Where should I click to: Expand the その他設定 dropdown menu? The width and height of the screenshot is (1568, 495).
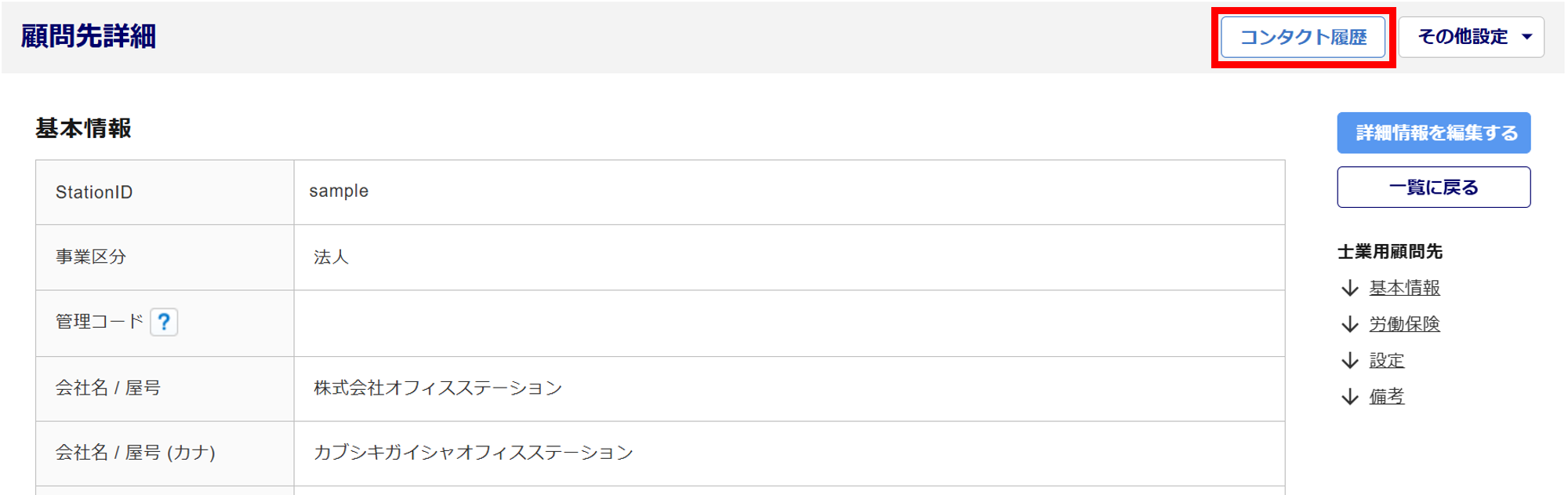1462,37
